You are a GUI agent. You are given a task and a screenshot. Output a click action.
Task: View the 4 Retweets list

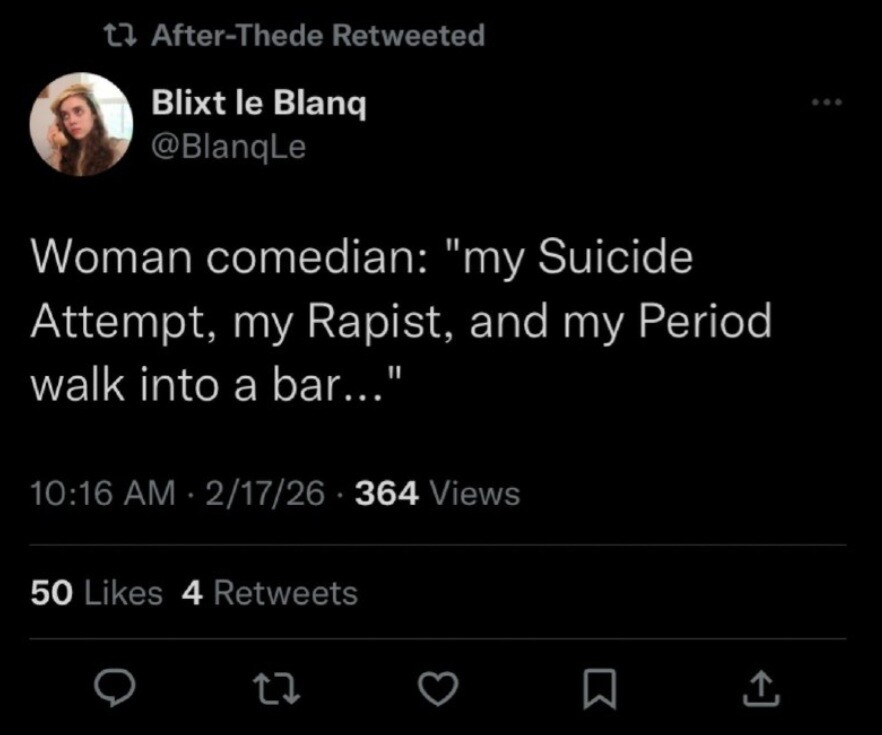(270, 593)
